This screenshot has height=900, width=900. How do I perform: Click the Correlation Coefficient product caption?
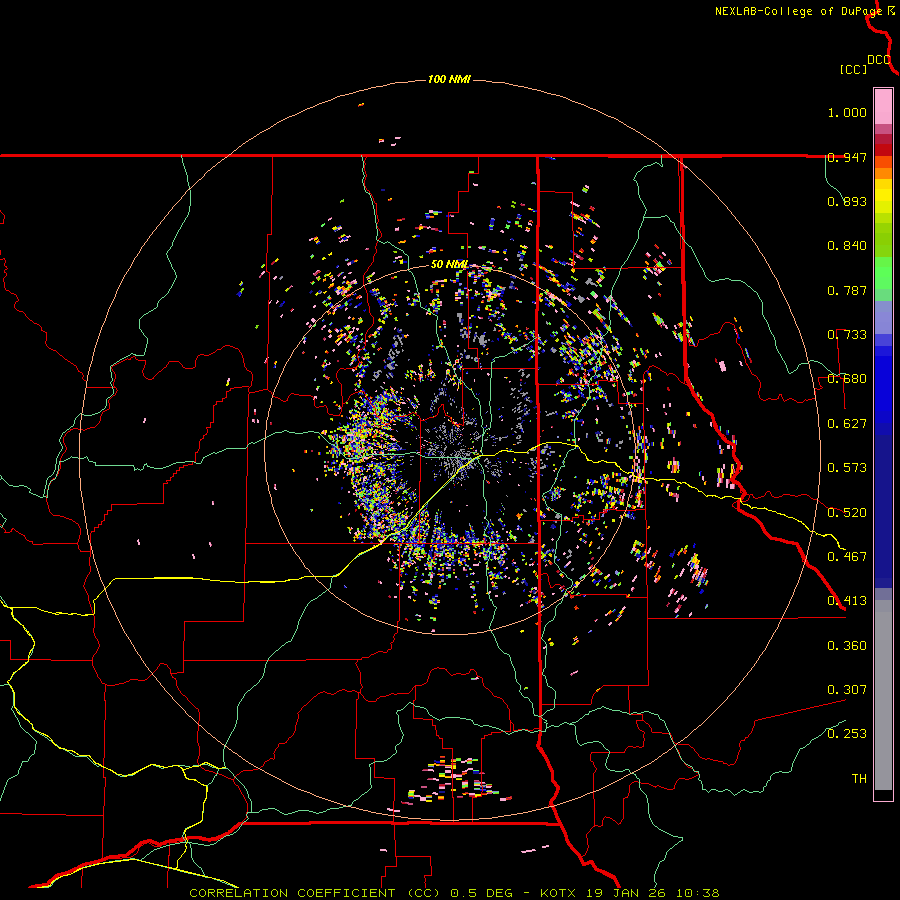(454, 893)
